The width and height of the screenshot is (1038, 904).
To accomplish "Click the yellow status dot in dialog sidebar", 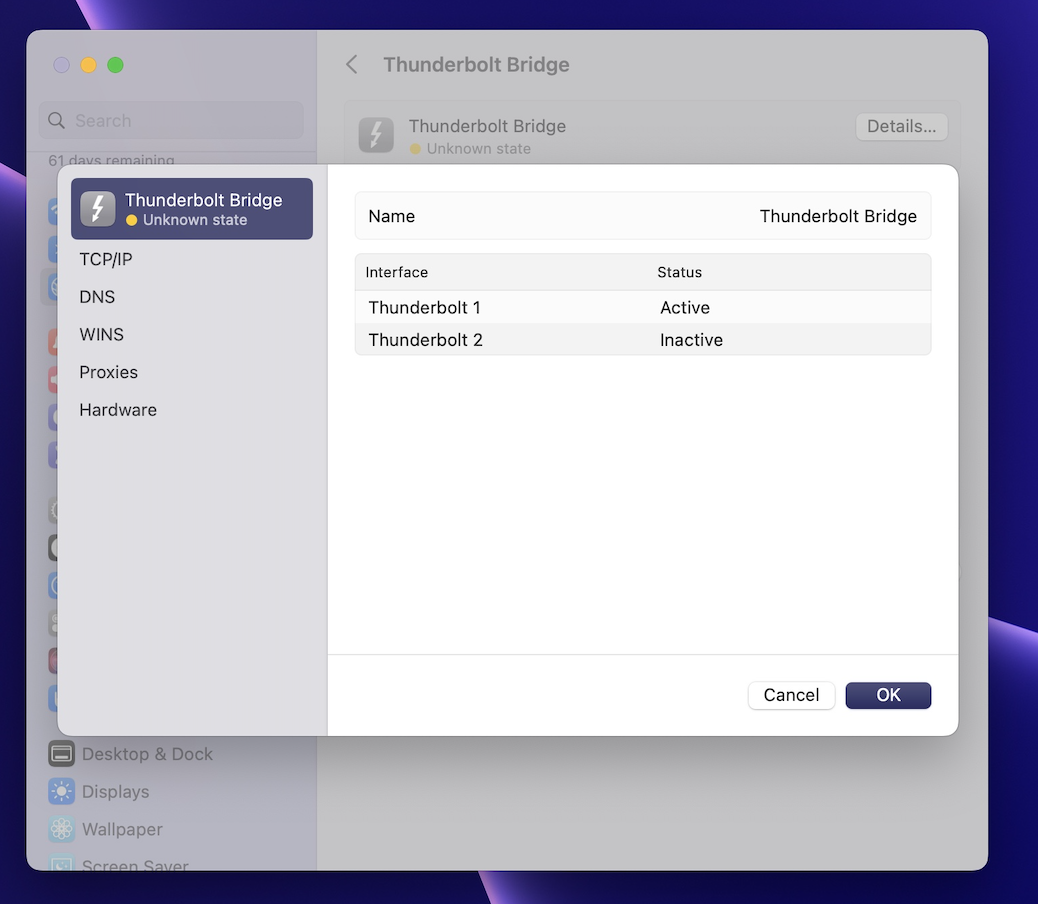I will click(x=132, y=220).
